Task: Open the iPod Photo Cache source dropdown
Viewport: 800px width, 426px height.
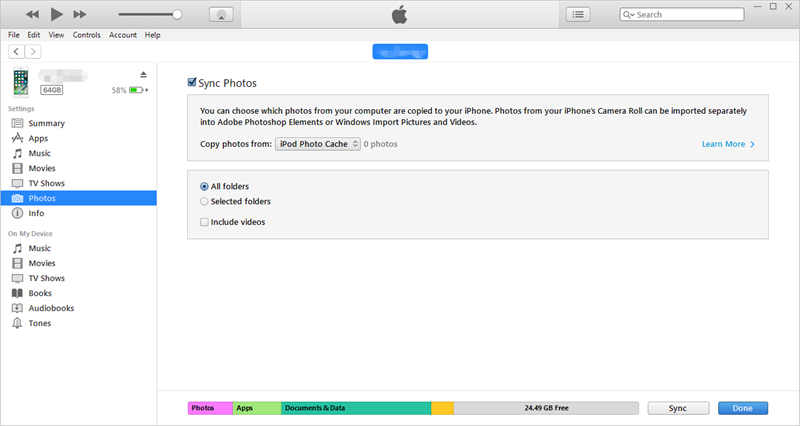Action: (318, 144)
